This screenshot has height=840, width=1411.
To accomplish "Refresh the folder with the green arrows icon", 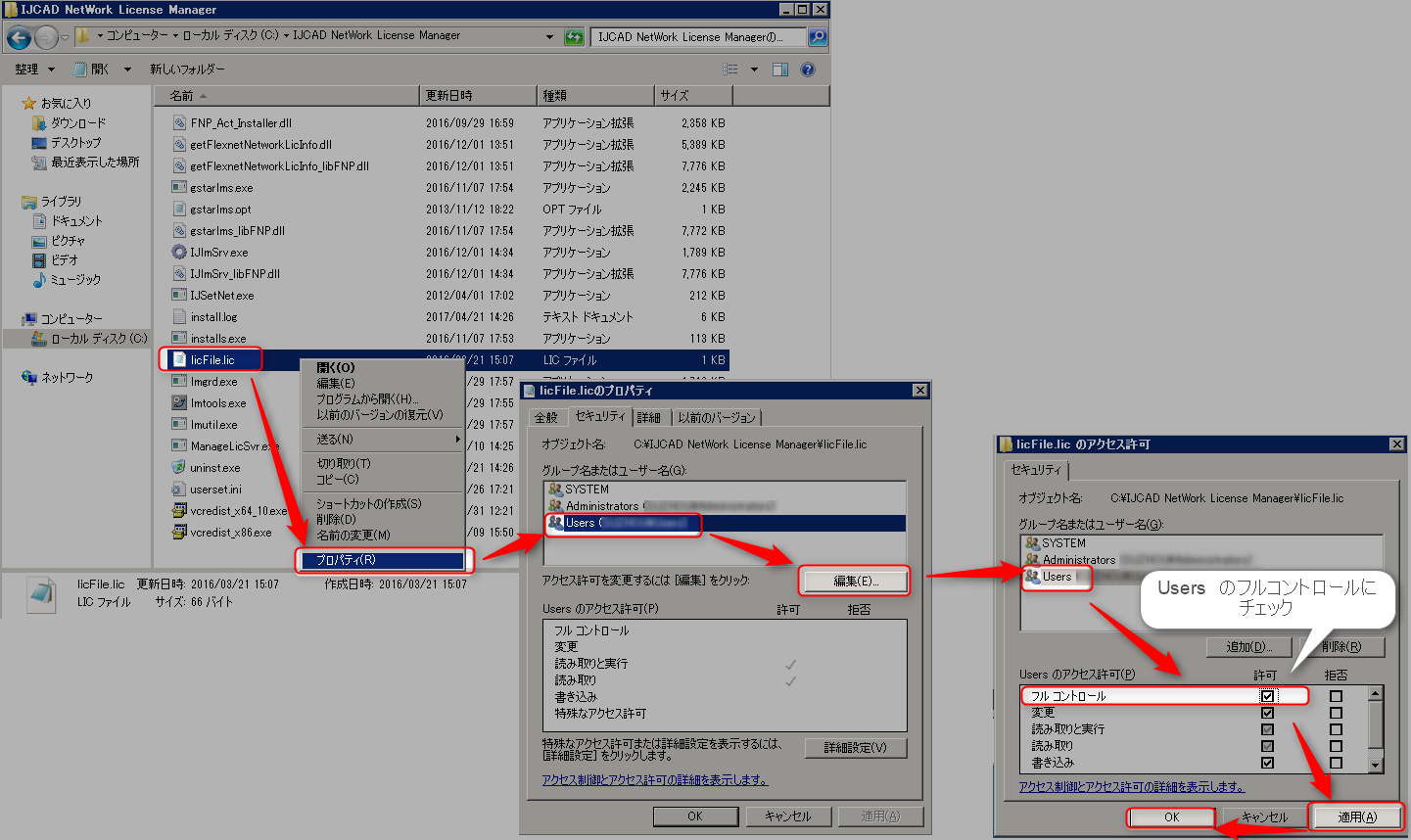I will point(574,37).
